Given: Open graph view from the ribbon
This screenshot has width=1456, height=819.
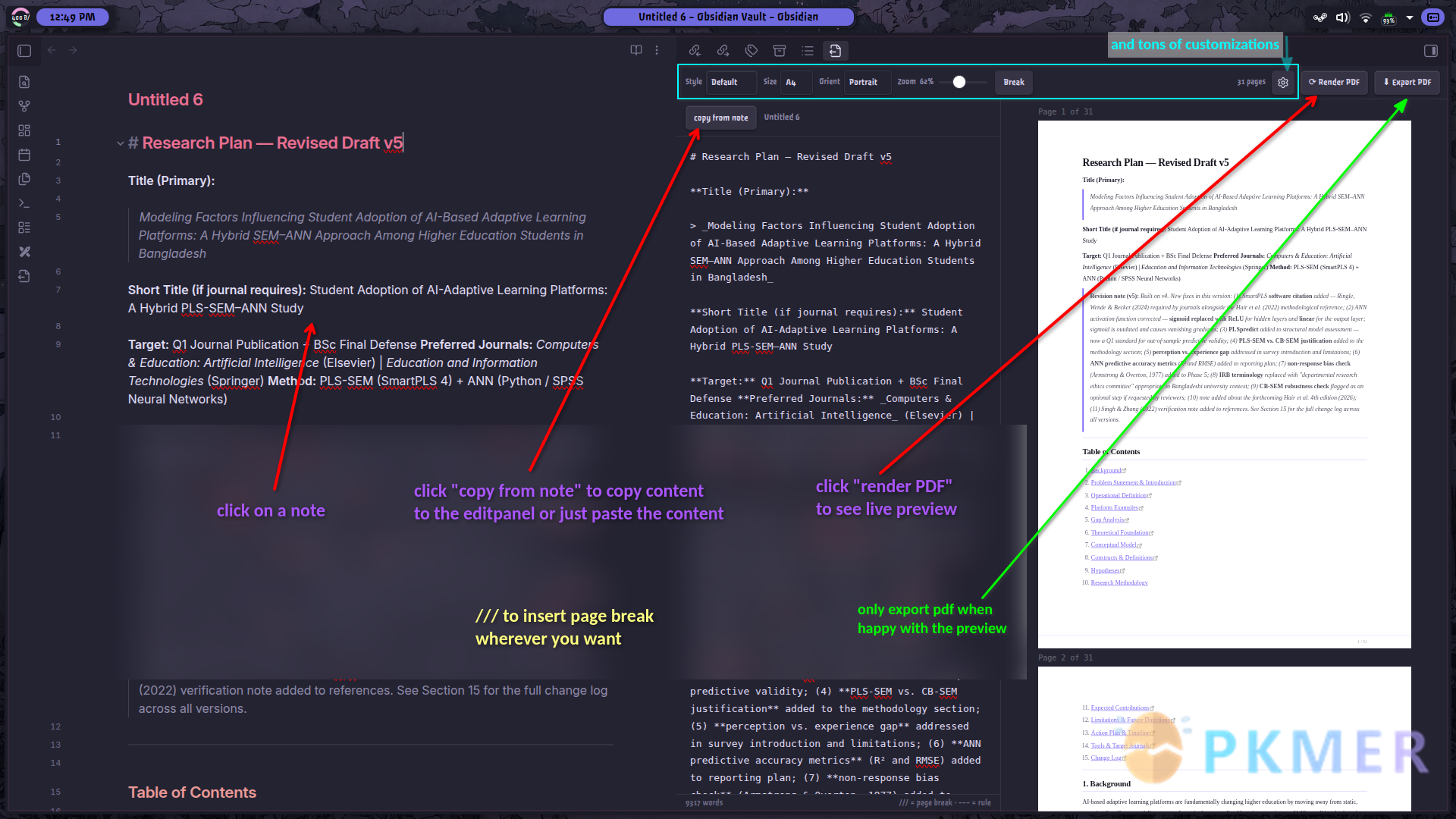Looking at the screenshot, I should [x=24, y=106].
